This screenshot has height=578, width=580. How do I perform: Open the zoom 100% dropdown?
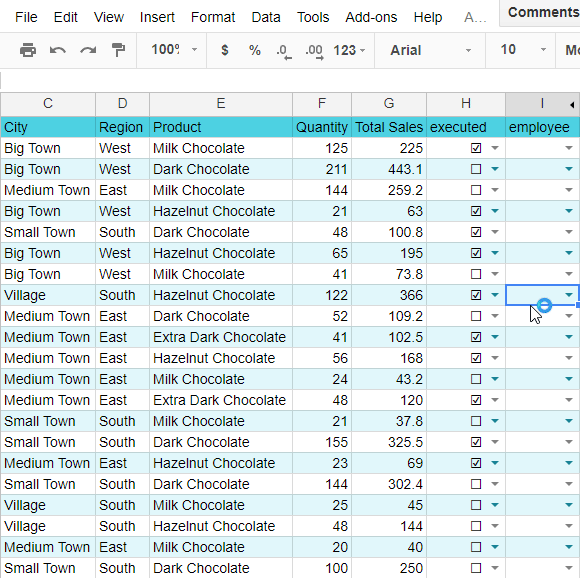(x=173, y=50)
